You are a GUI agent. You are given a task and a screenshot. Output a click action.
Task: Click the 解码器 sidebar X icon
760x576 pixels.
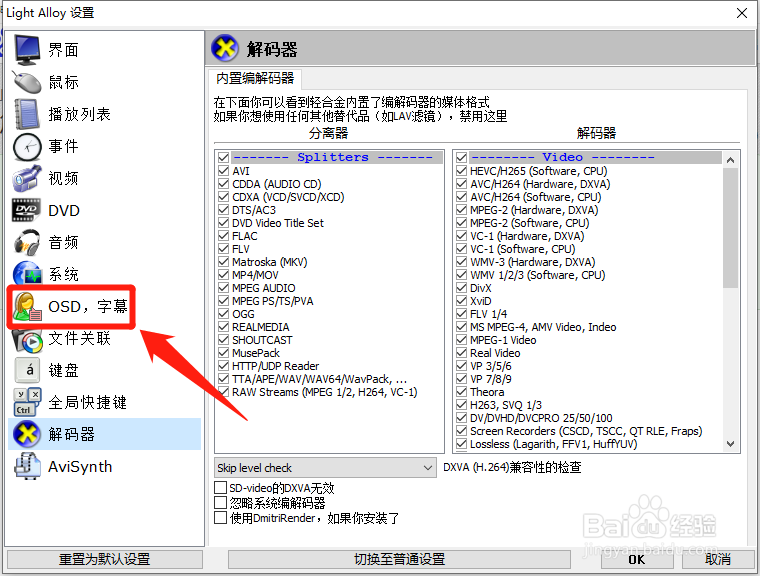point(28,434)
